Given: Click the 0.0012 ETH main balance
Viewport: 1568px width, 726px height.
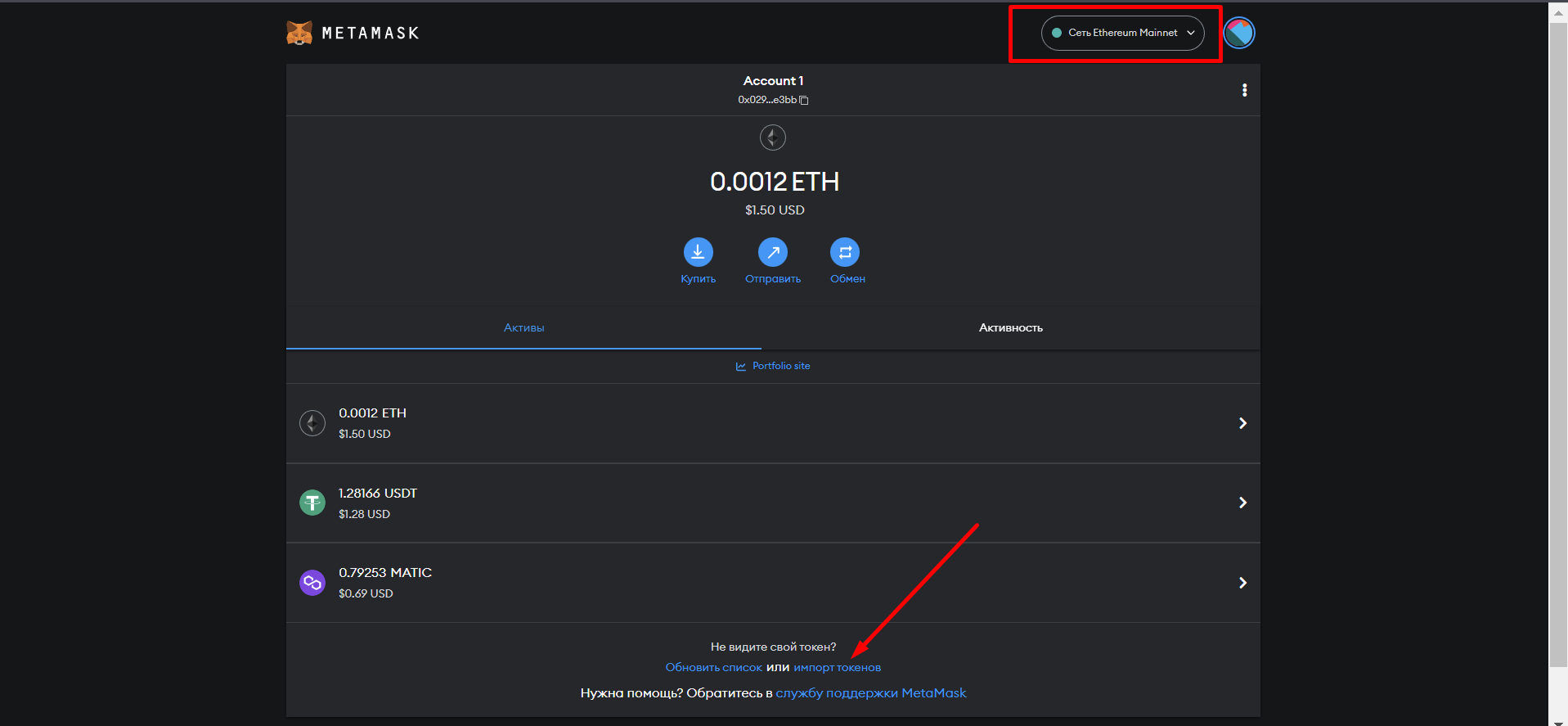Looking at the screenshot, I should 775,181.
